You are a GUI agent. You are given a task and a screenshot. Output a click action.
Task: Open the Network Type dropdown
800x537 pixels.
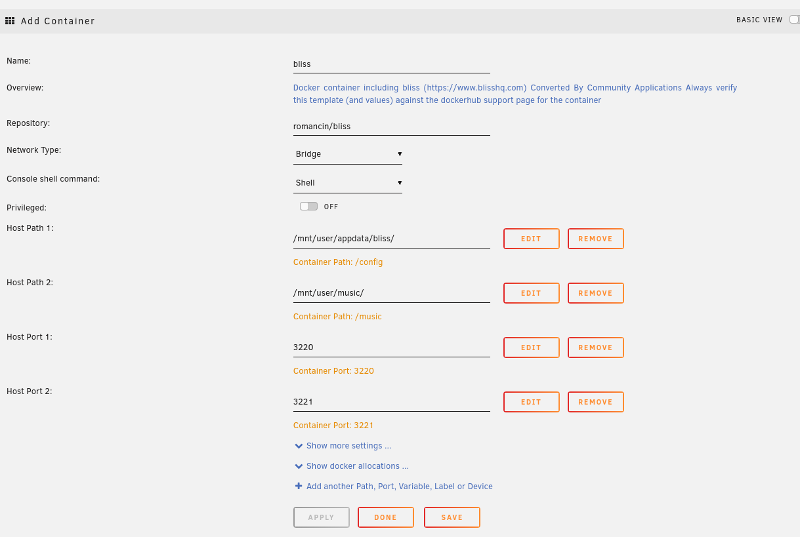point(347,154)
